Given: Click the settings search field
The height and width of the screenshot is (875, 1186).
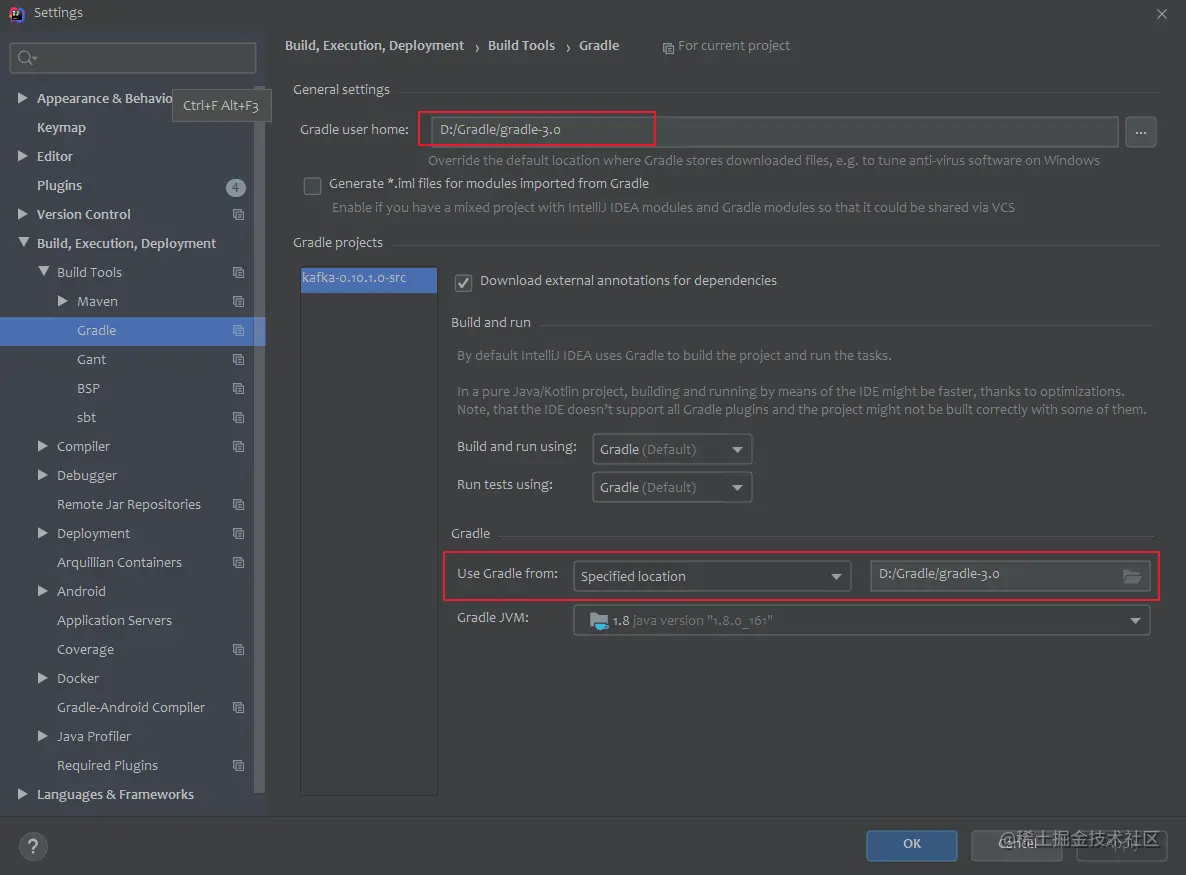Looking at the screenshot, I should 133,57.
